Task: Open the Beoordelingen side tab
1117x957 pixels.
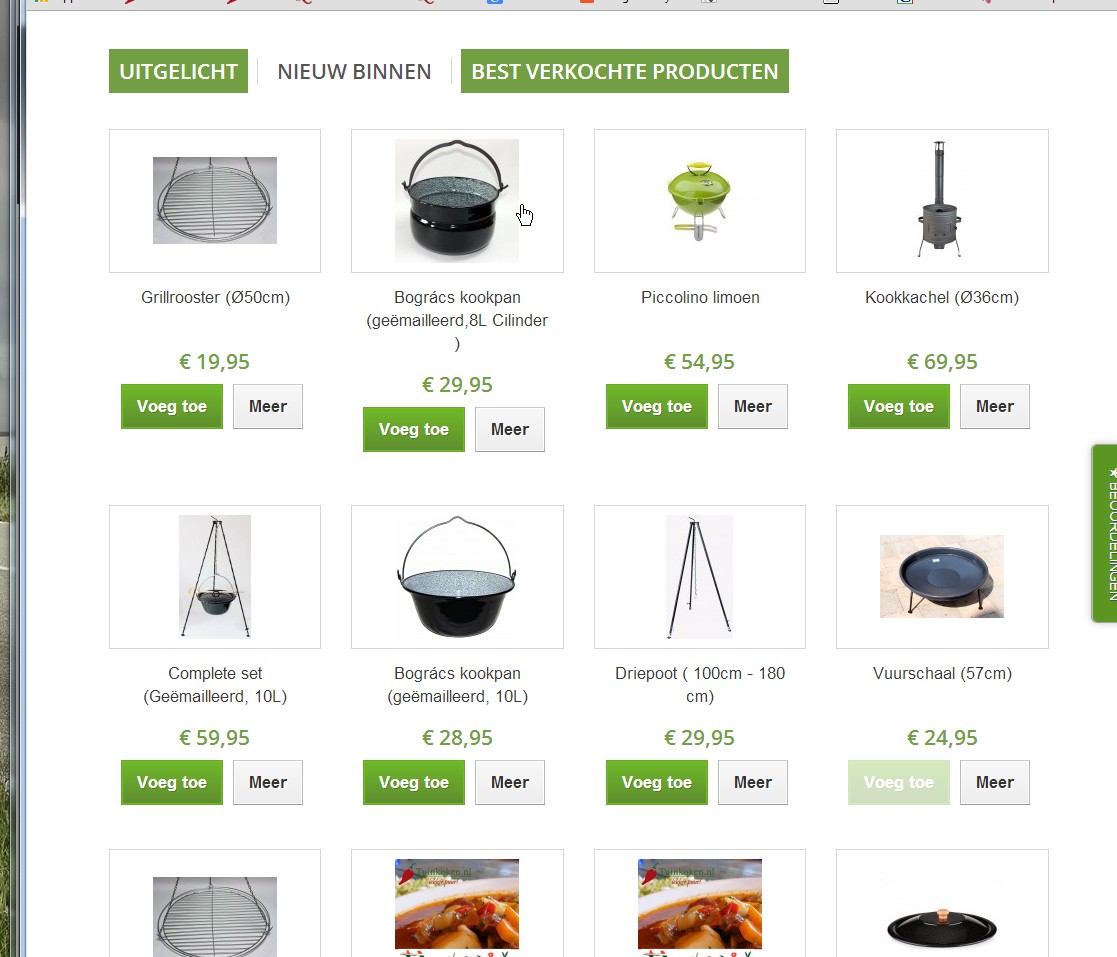Action: (x=1105, y=533)
